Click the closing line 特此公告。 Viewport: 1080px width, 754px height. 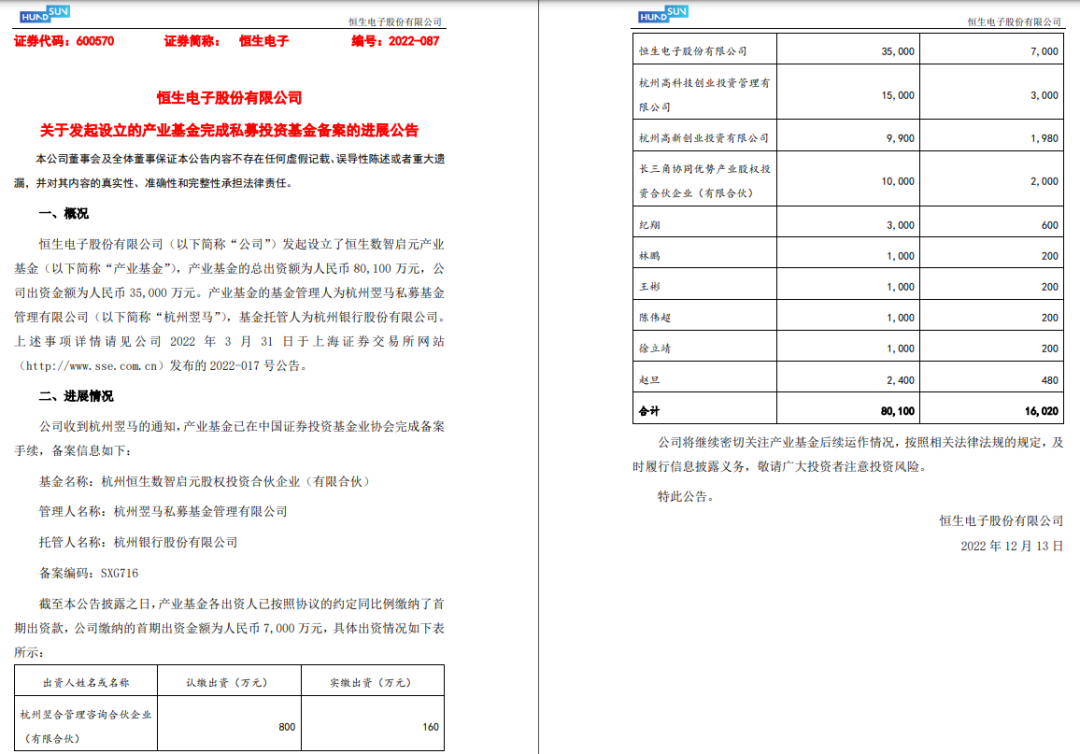point(686,496)
